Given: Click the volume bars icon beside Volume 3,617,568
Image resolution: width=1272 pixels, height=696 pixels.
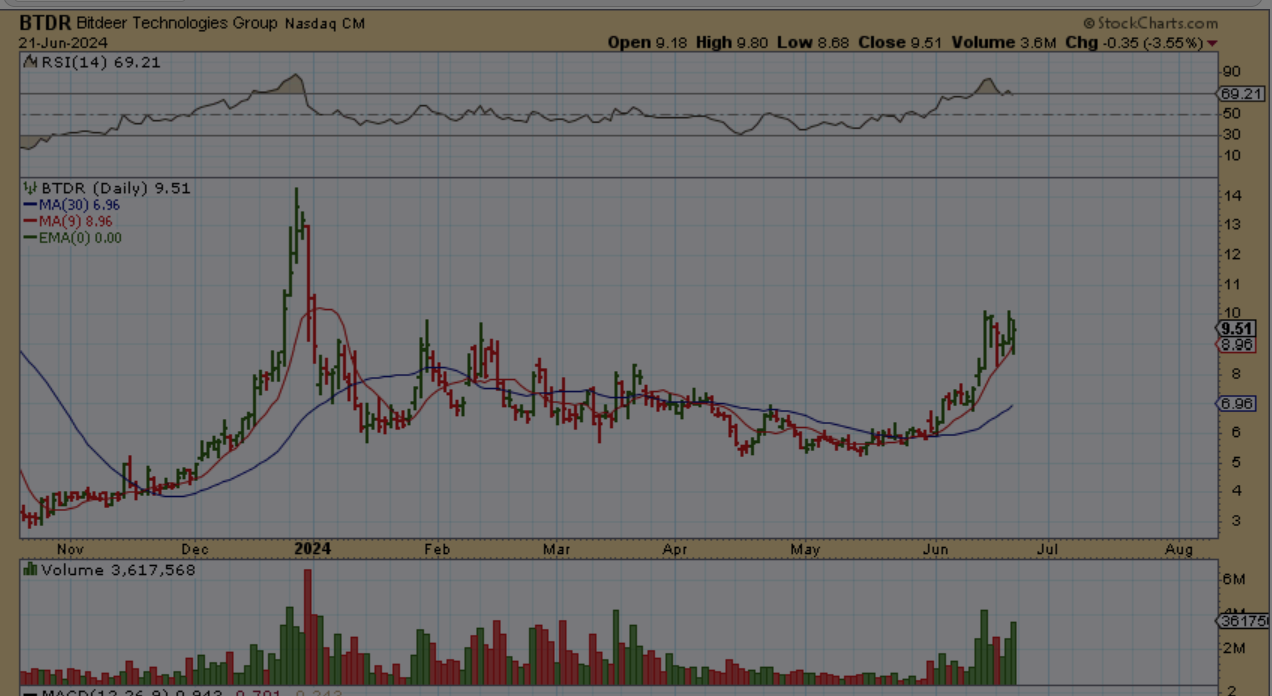Looking at the screenshot, I should [29, 570].
